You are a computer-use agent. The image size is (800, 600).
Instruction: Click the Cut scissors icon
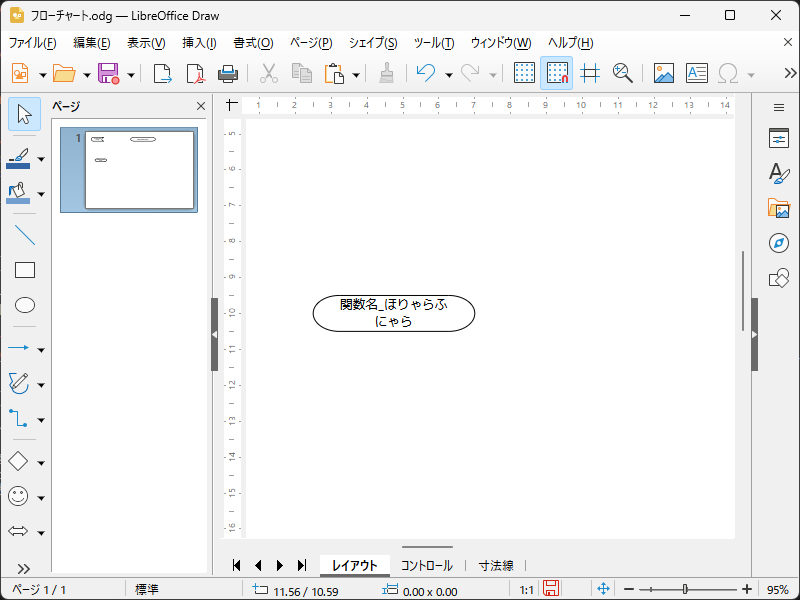(x=269, y=73)
